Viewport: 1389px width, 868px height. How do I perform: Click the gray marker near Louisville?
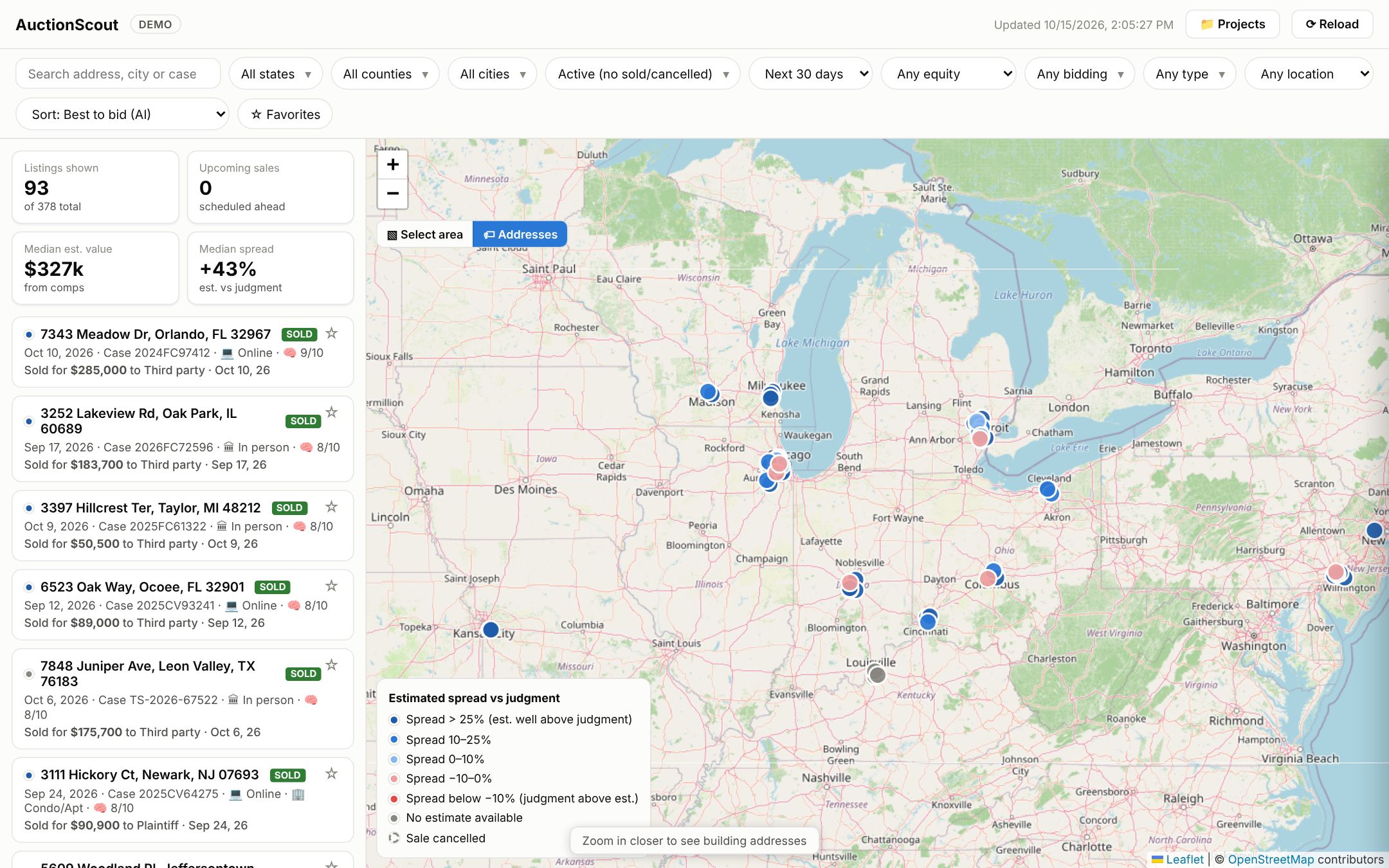[877, 674]
